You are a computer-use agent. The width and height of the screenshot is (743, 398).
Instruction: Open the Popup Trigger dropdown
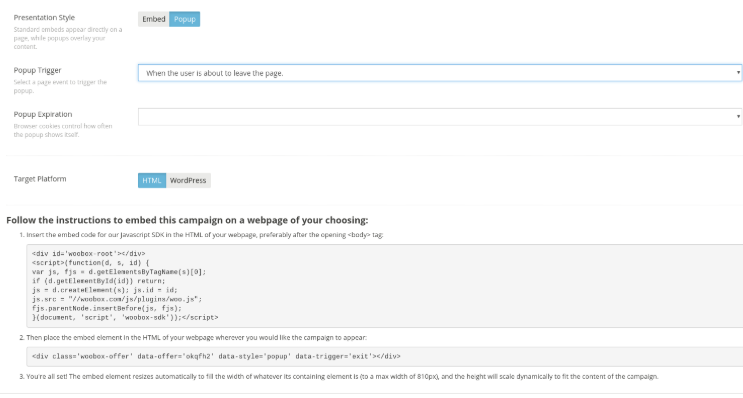(x=440, y=73)
